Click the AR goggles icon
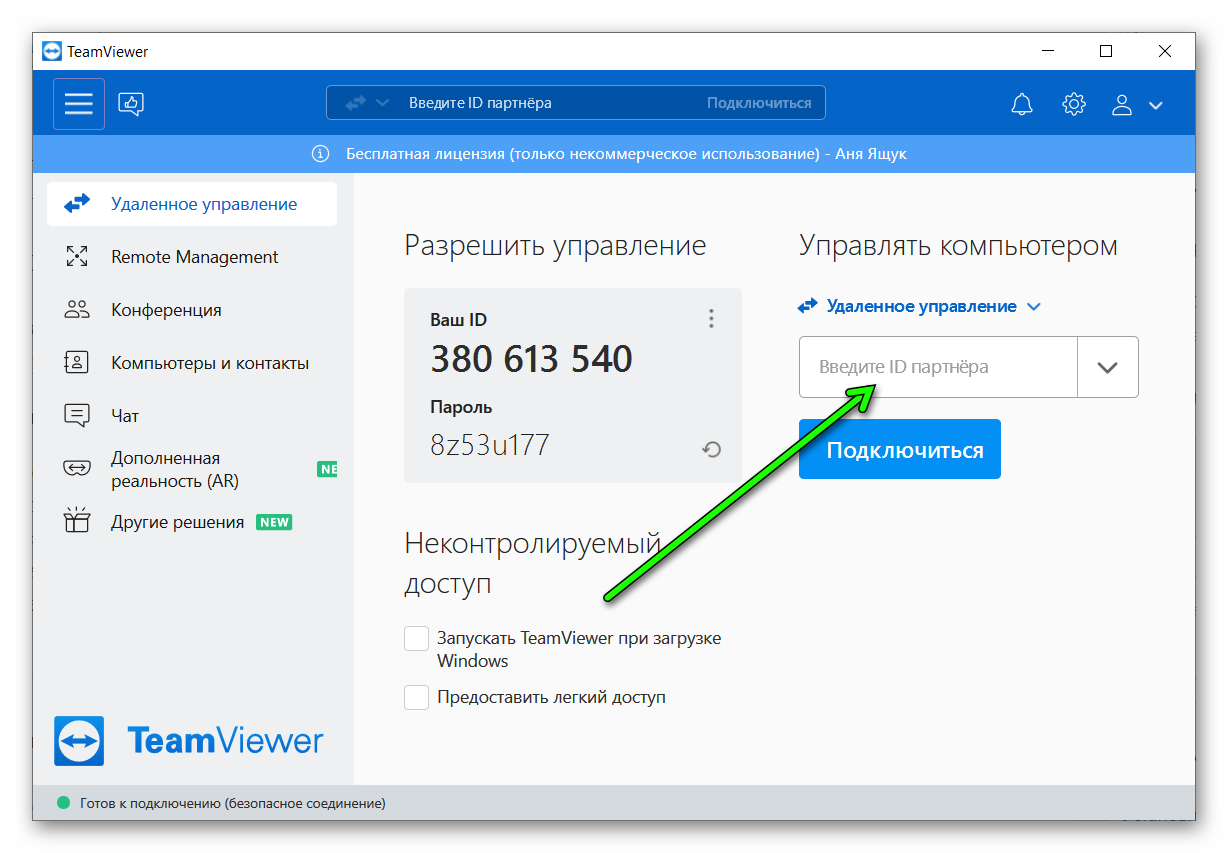1228x853 pixels. tap(77, 468)
